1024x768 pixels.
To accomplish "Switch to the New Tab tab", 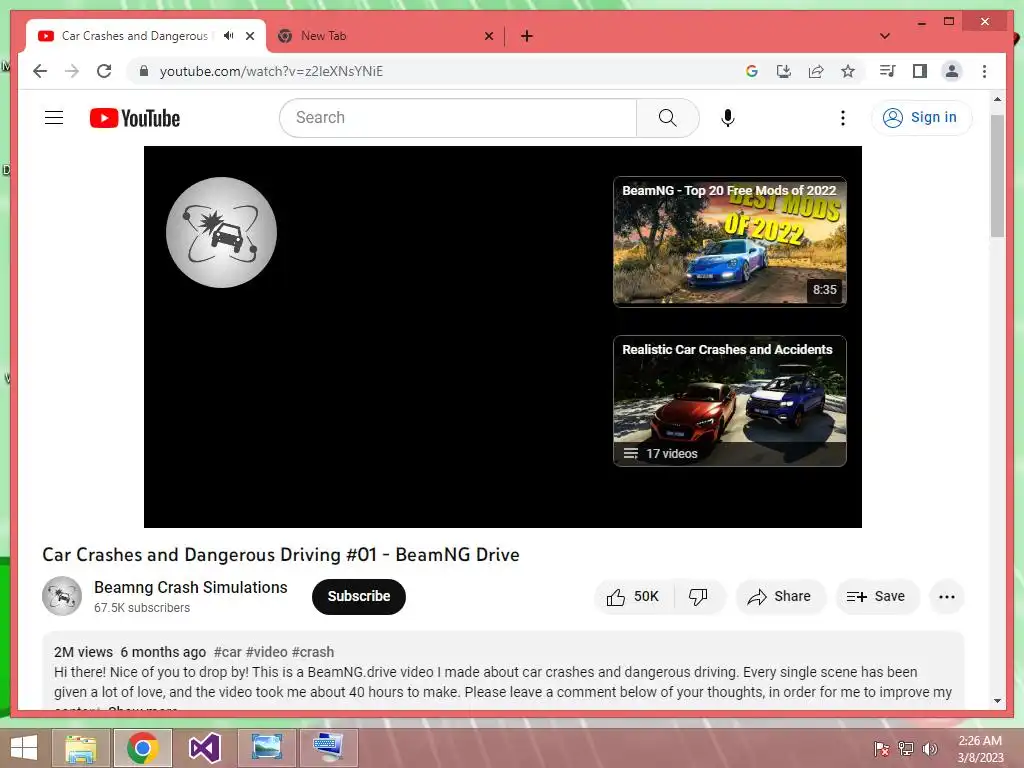I will point(383,36).
